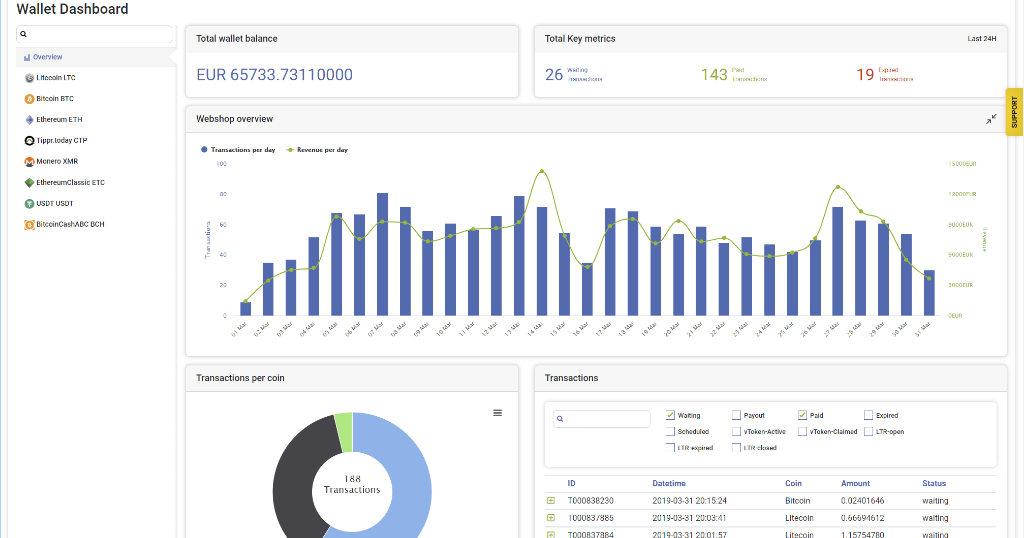The height and width of the screenshot is (538, 1024).
Task: Click the EthereumClassic ETC green icon
Action: pyautogui.click(x=29, y=183)
